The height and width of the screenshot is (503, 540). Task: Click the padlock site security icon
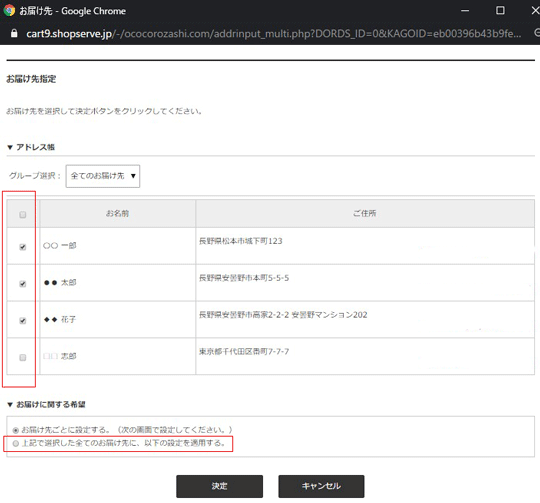(x=14, y=33)
